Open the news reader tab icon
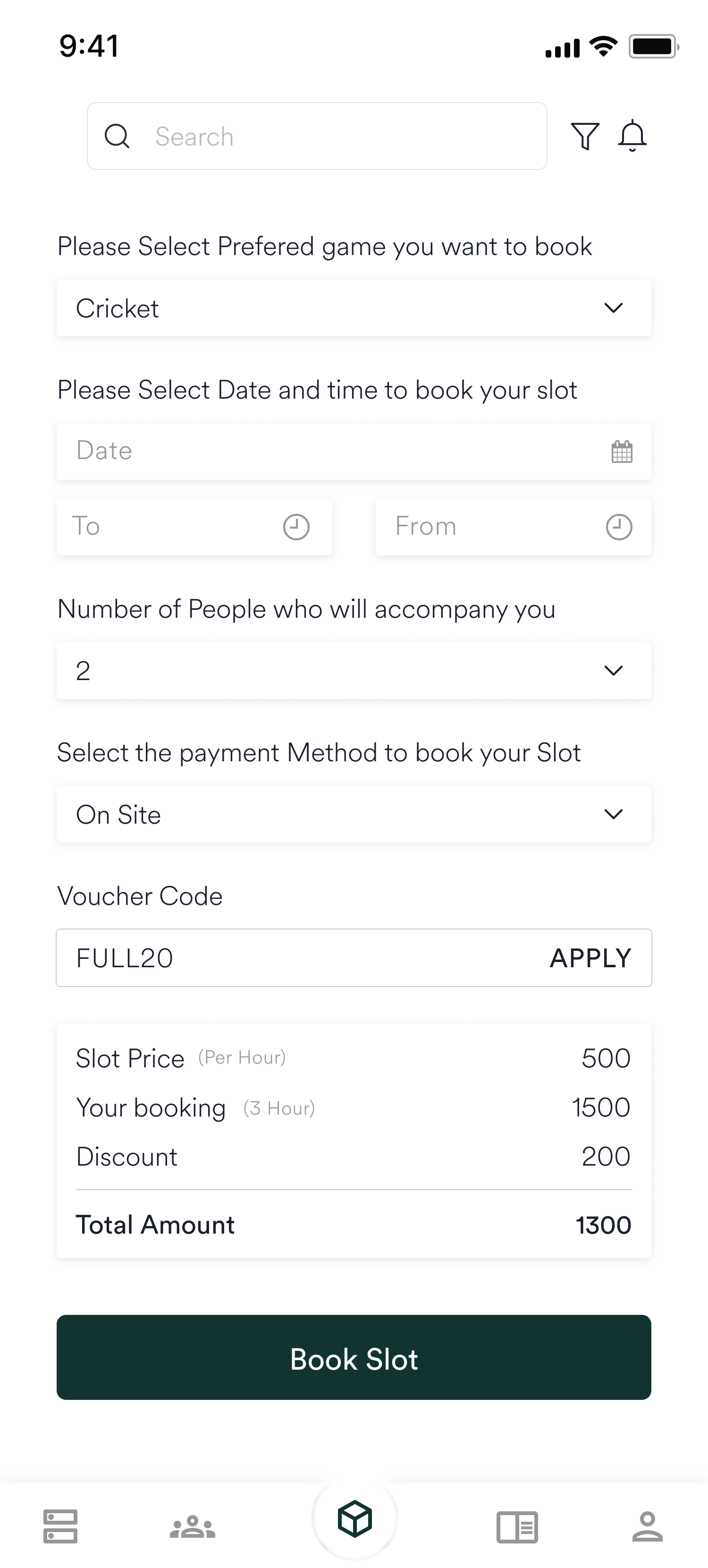Screen dimensions: 708x1568 517,1526
